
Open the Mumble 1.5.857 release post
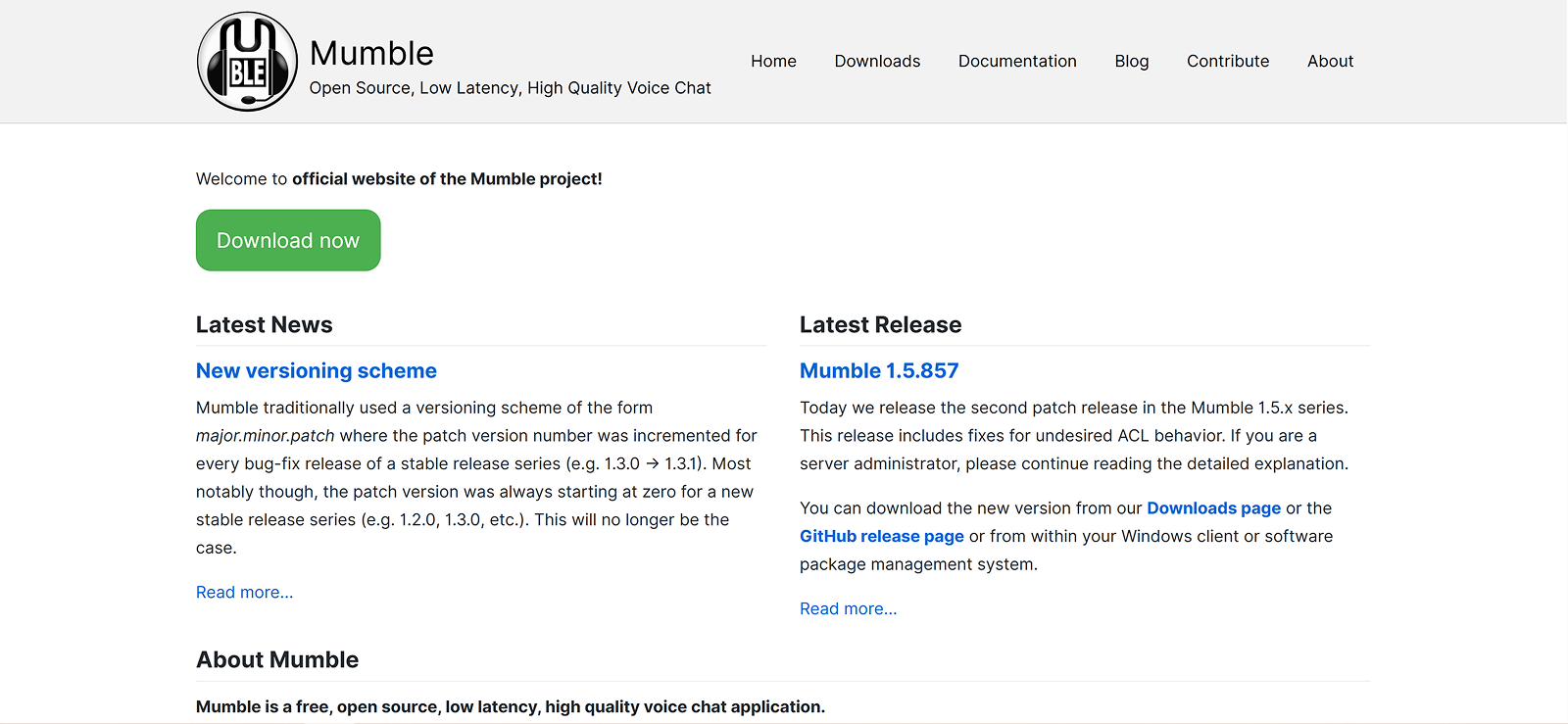tap(879, 370)
